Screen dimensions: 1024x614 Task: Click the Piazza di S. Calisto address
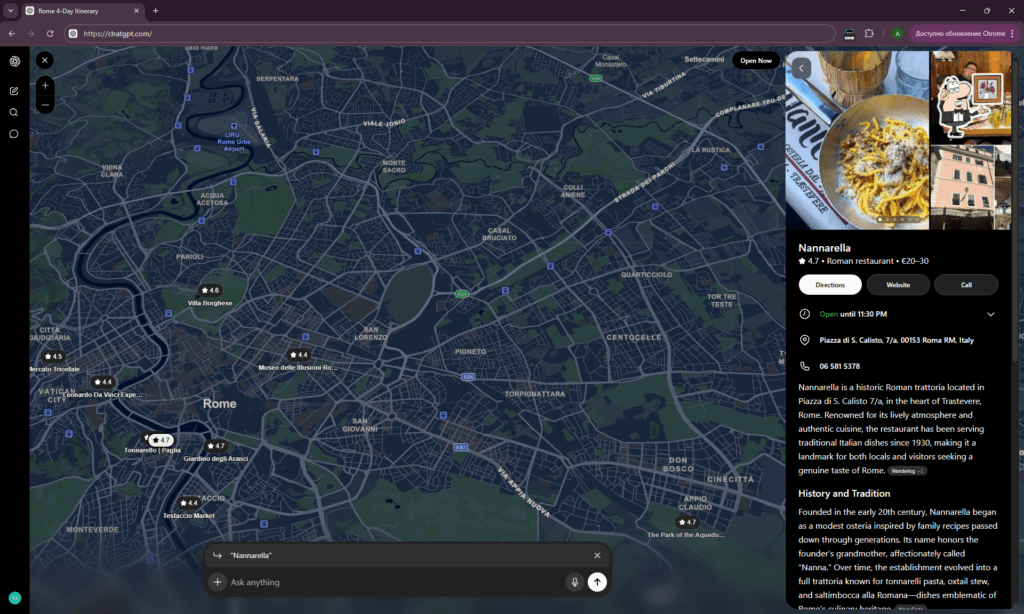pos(896,340)
